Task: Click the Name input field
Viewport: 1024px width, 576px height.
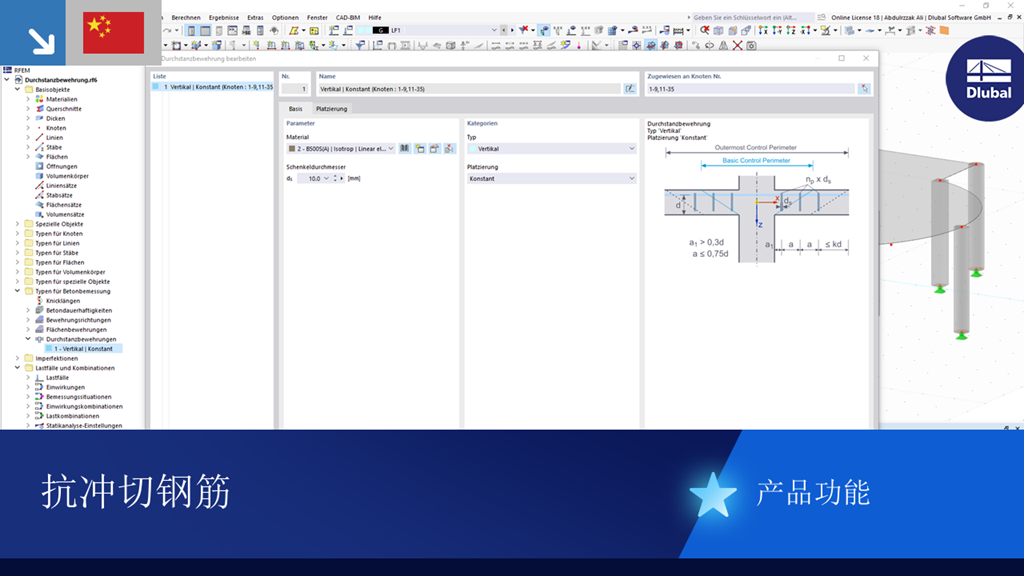Action: (469, 89)
